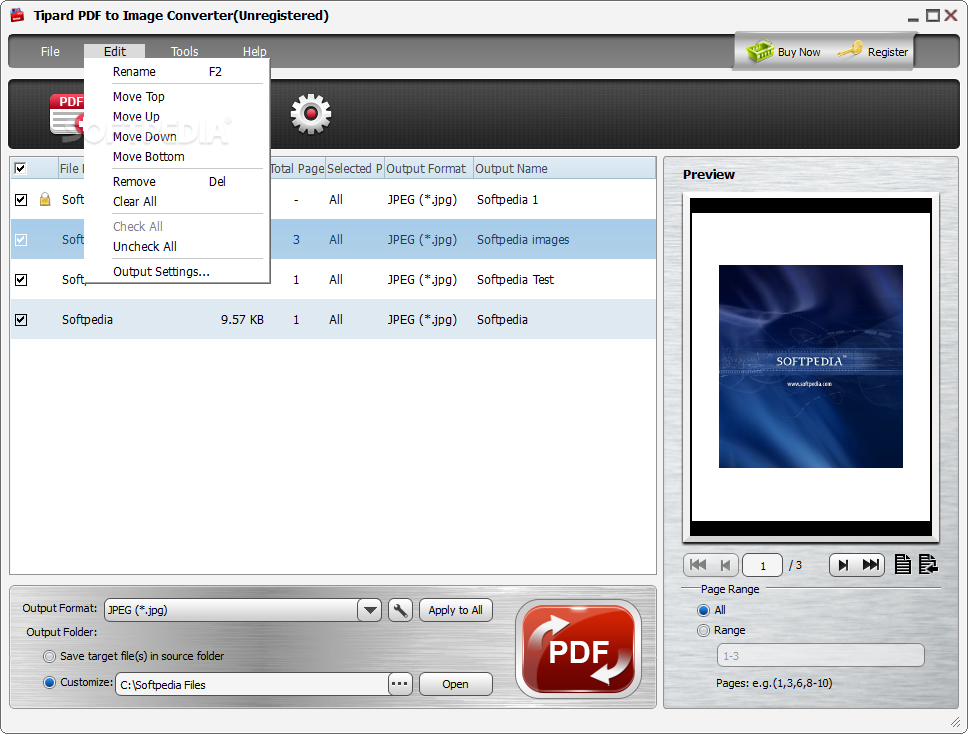Viewport: 968px width, 734px height.
Task: Click the Output Name column header
Action: coord(564,169)
